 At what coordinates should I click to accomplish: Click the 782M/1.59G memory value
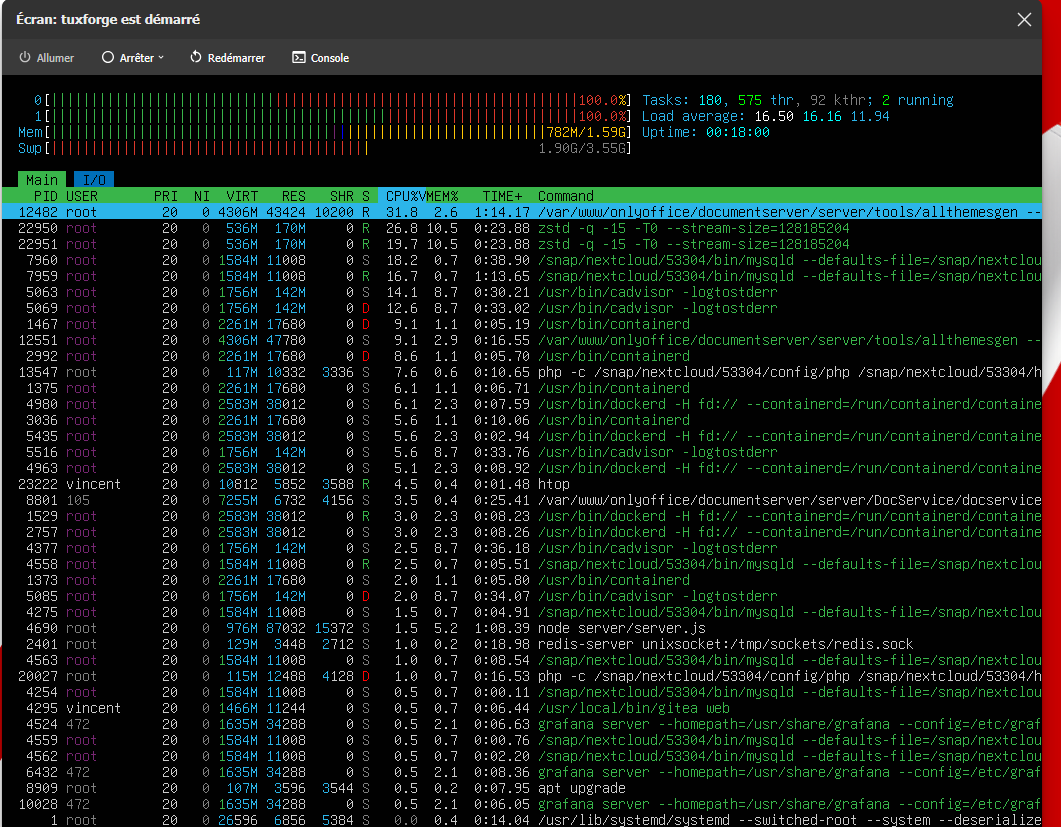[586, 132]
